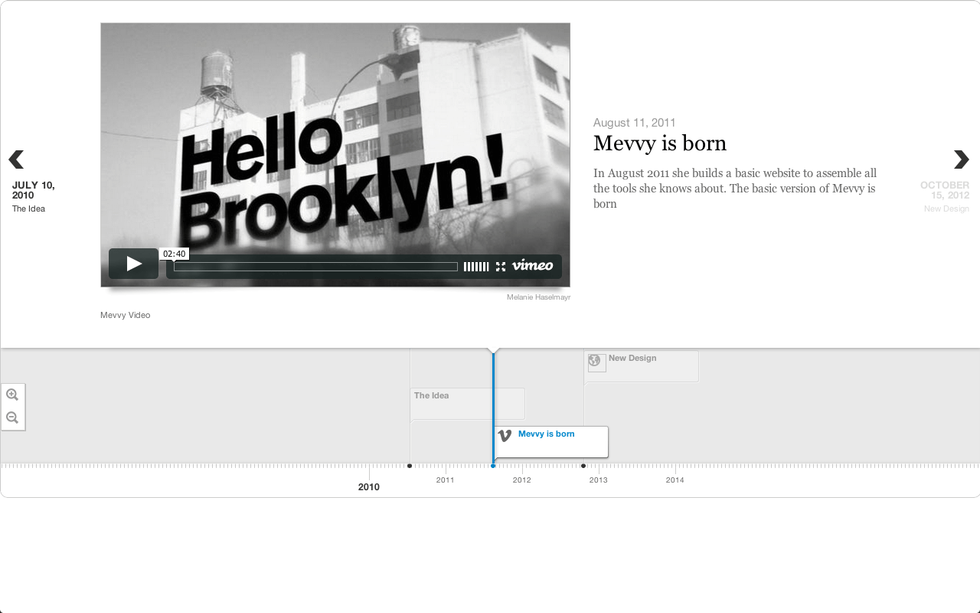The image size is (980, 613).
Task: Click Vimeo icon on Mevvy is born marker
Action: (505, 436)
